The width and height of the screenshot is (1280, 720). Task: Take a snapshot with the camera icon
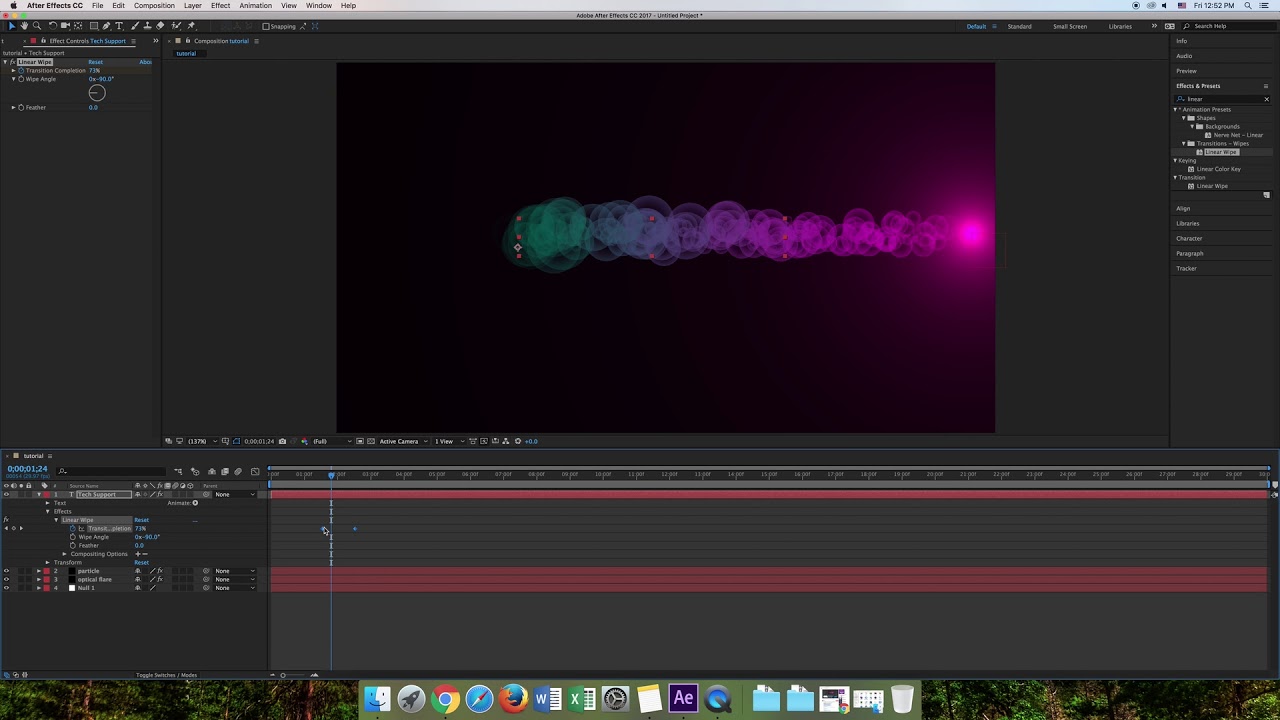coord(282,441)
